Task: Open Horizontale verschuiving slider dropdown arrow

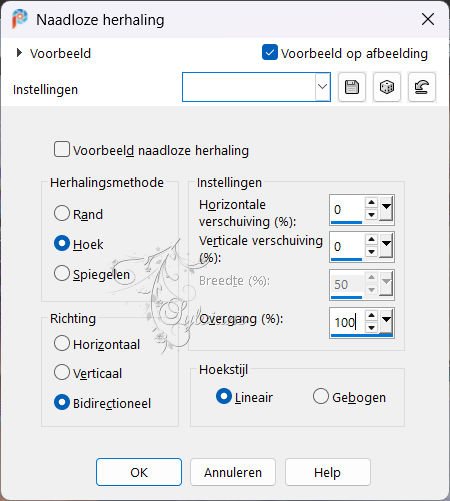Action: tap(386, 208)
